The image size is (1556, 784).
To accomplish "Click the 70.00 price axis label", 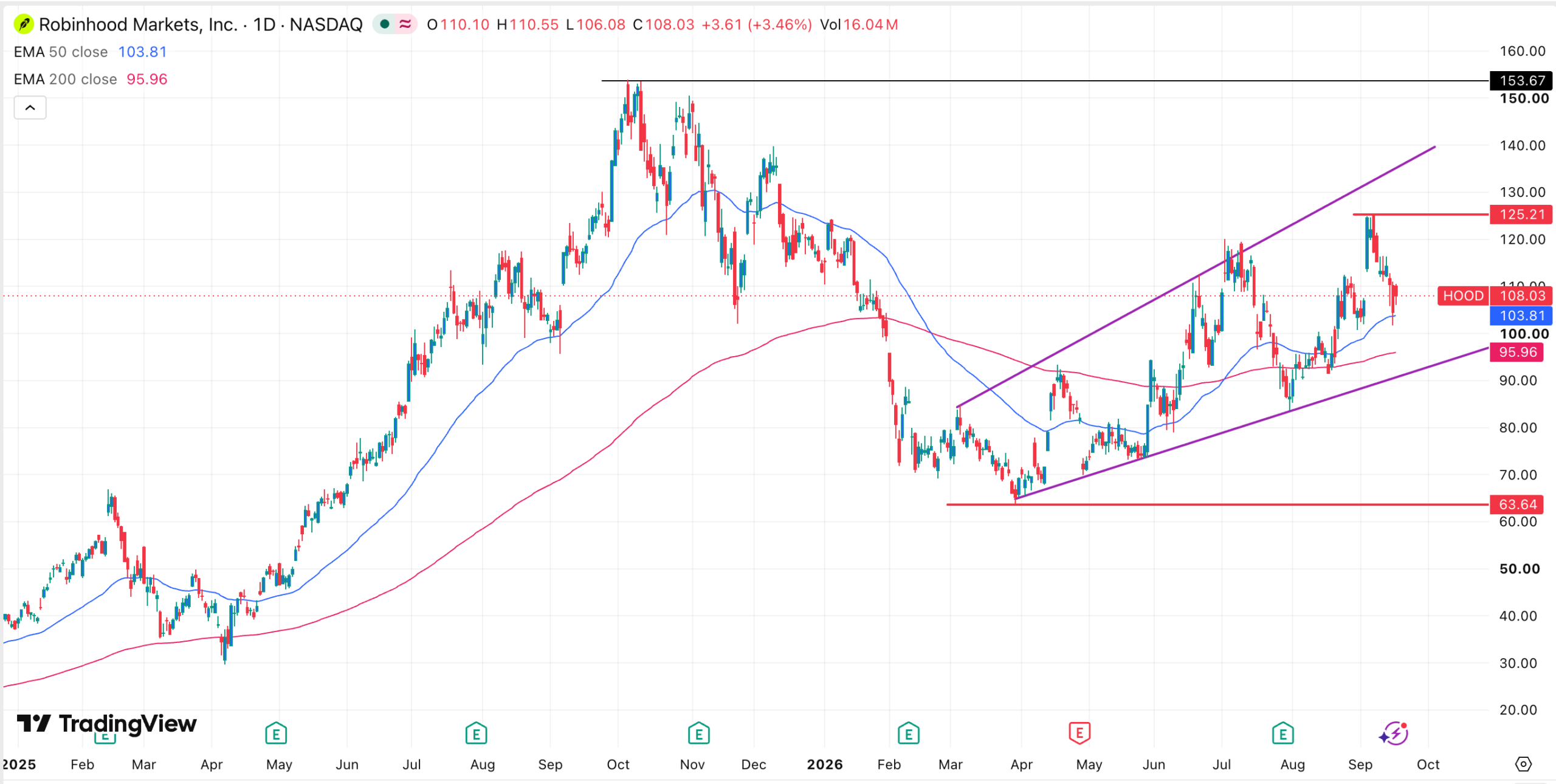I will [x=1518, y=475].
